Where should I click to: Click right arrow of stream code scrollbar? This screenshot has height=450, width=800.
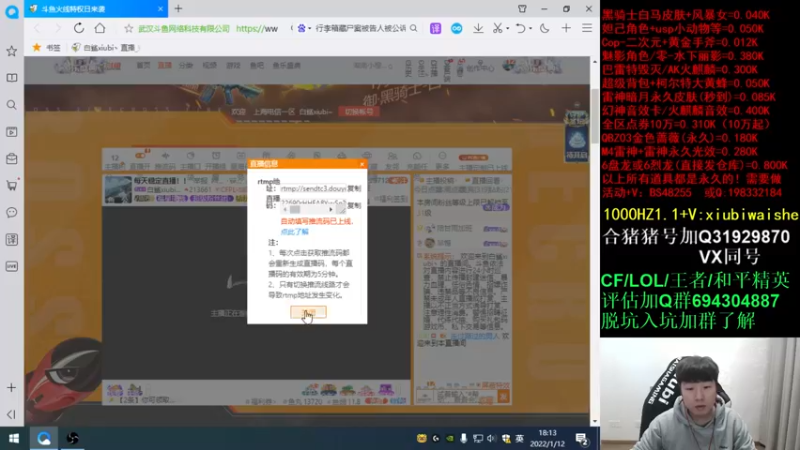tap(331, 210)
